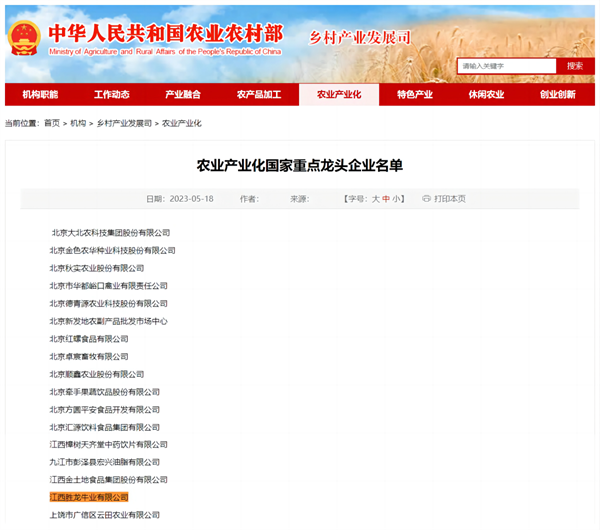This screenshot has height=530, width=600.
Task: Select 北京红螺食品有限公司 entry
Action: coord(89,339)
